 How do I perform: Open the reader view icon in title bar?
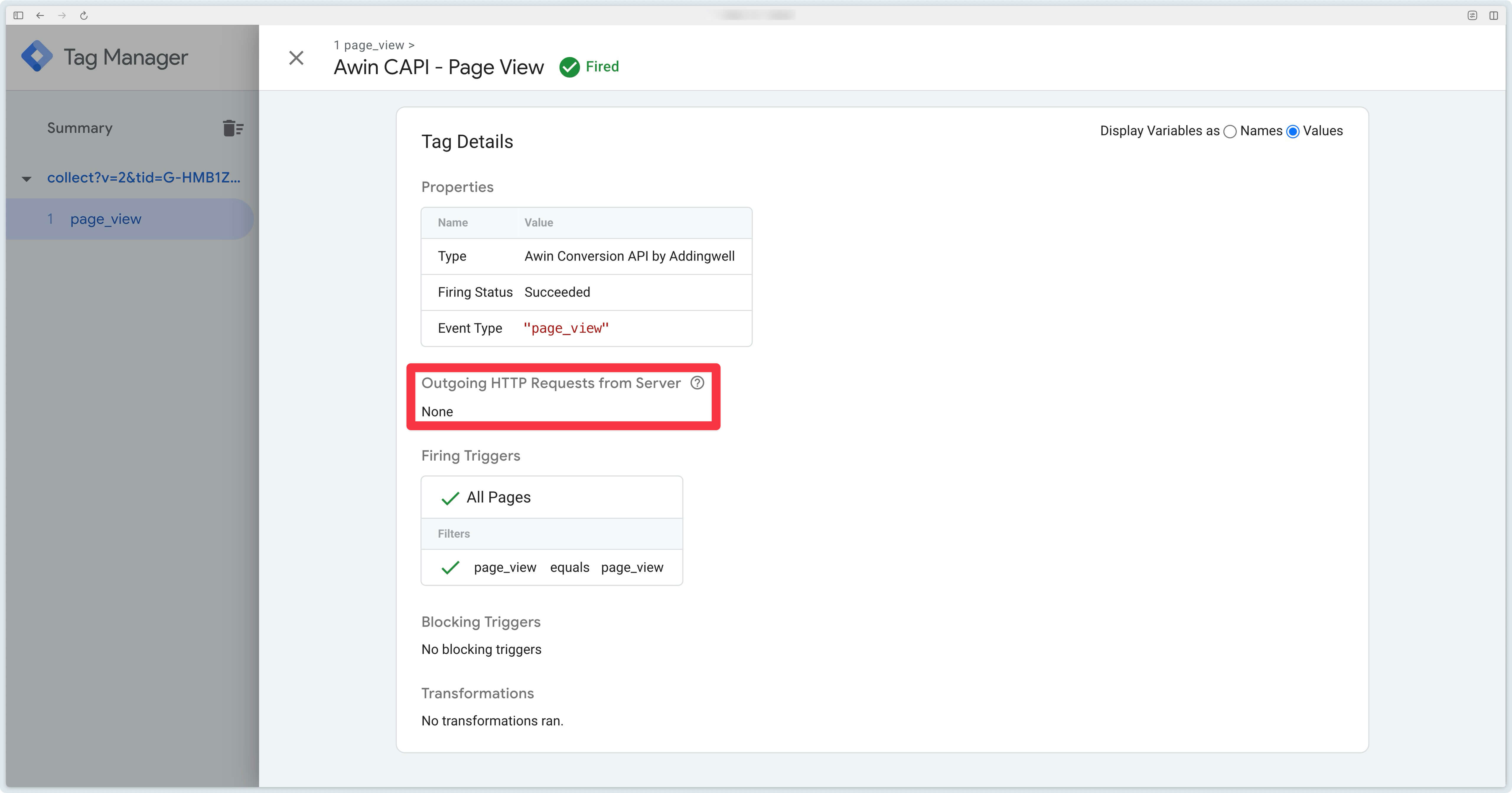coord(1472,15)
